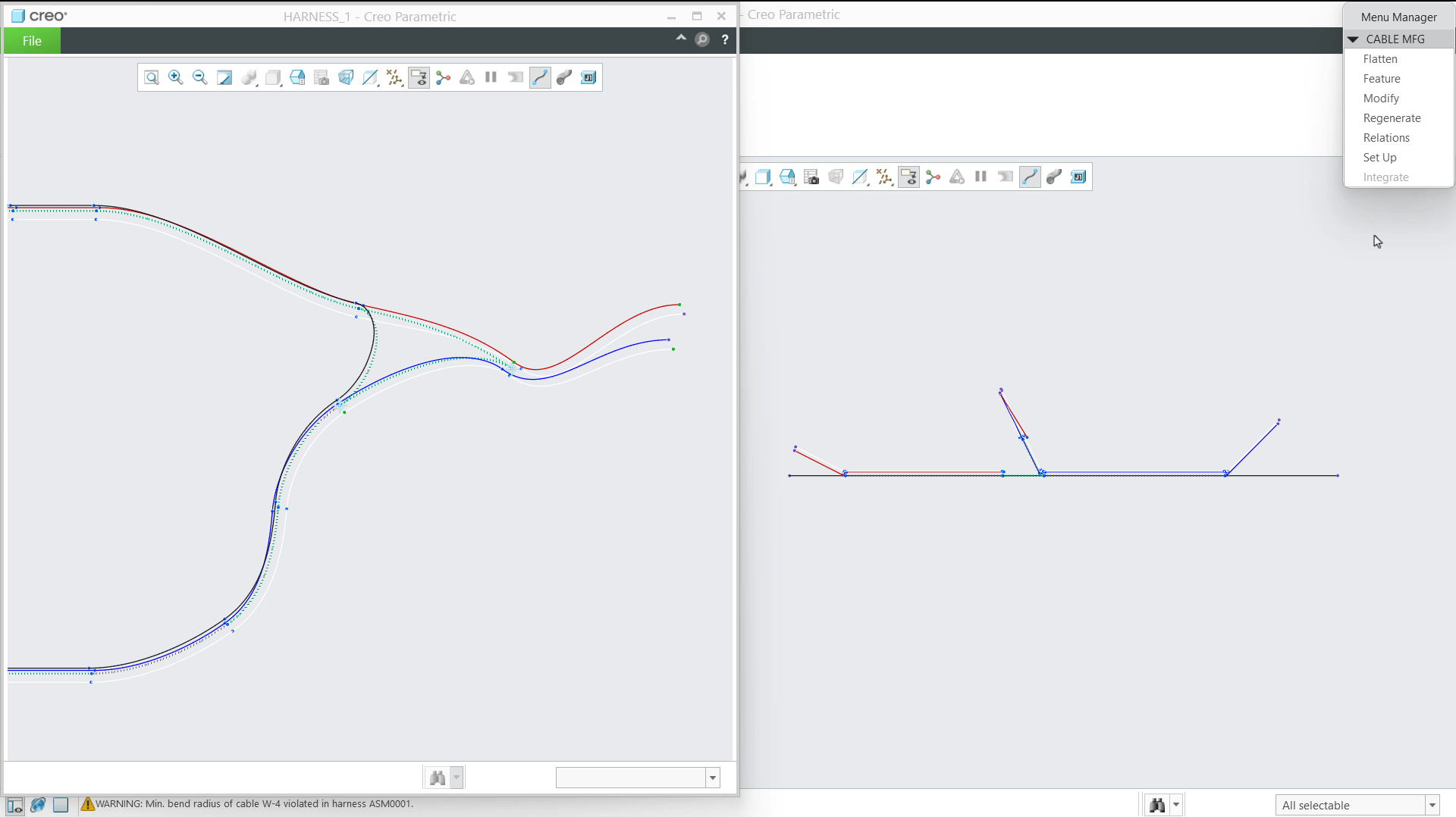Click the Refit view icon in HARNESS_1 toolbar
This screenshot has height=817, width=1456.
(x=152, y=77)
